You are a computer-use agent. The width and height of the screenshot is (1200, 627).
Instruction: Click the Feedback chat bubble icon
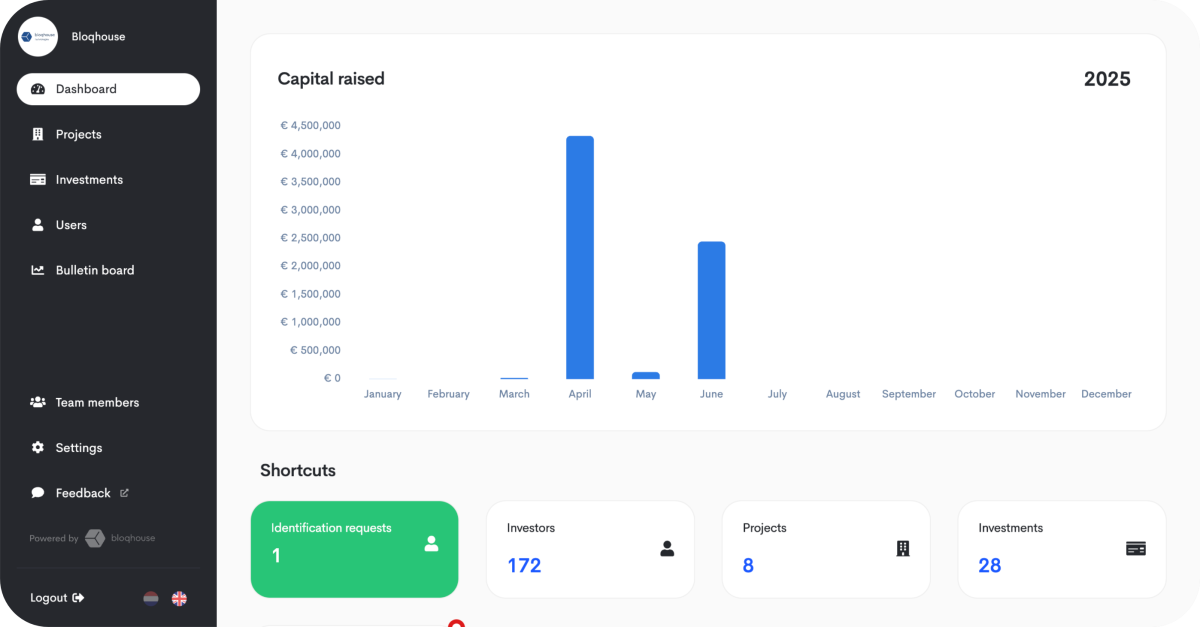pyautogui.click(x=39, y=493)
